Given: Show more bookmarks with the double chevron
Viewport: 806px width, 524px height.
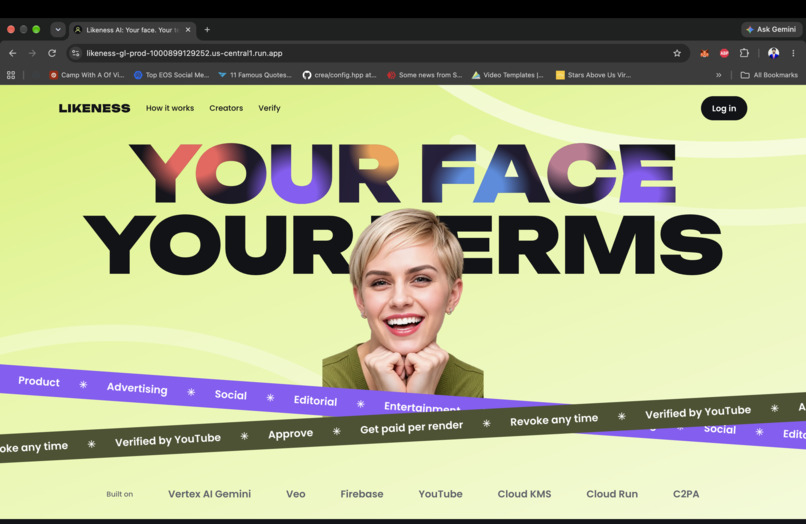Looking at the screenshot, I should coord(718,75).
